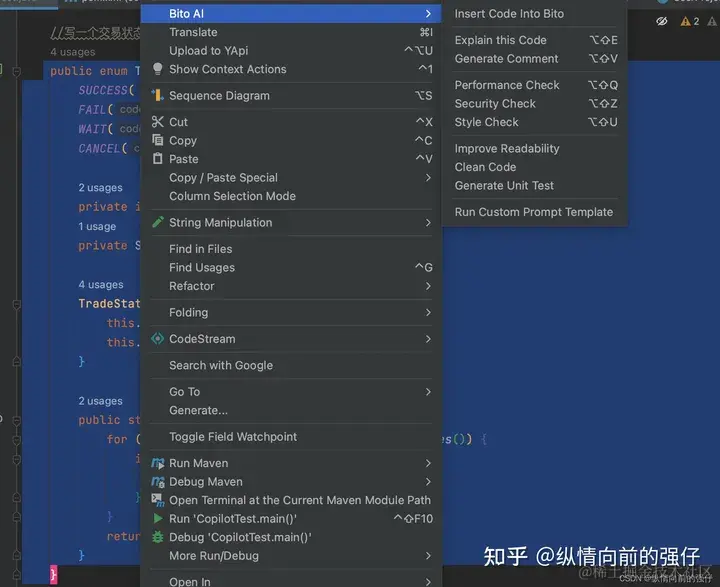This screenshot has height=587, width=720.
Task: Choose Generate Unit Test
Action: pos(534,186)
